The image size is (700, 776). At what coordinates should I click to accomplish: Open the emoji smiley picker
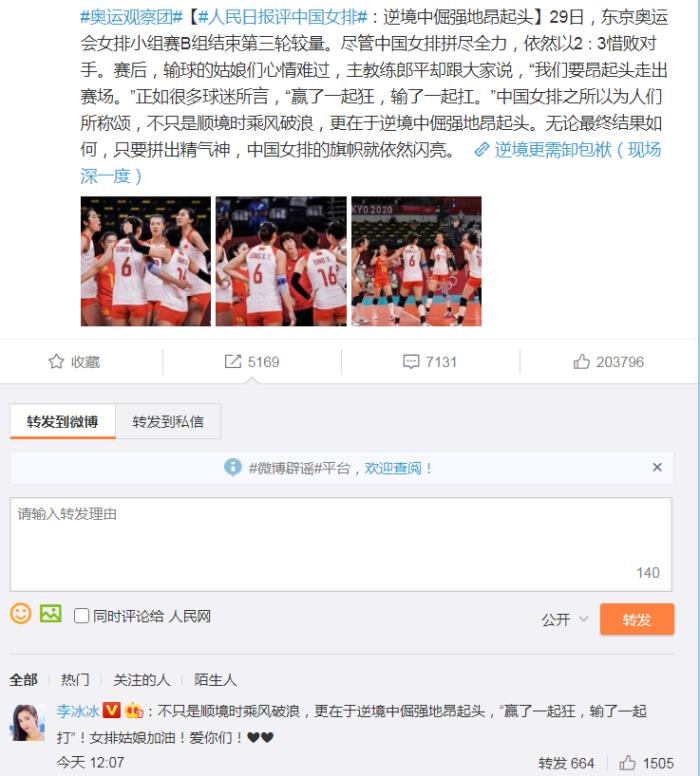click(21, 614)
